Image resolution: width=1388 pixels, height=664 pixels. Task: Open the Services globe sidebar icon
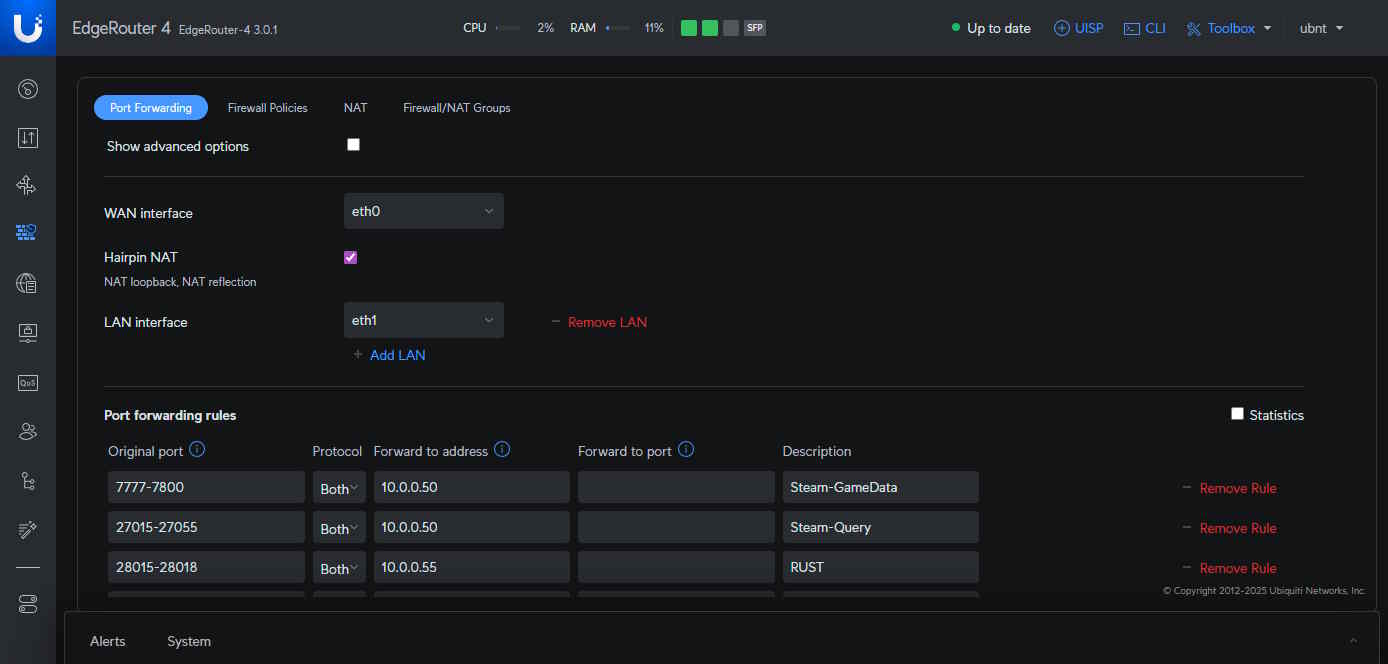point(28,284)
